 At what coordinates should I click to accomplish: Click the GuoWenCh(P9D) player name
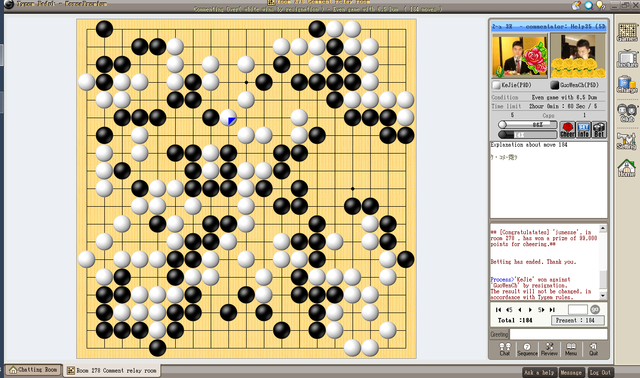(579, 85)
